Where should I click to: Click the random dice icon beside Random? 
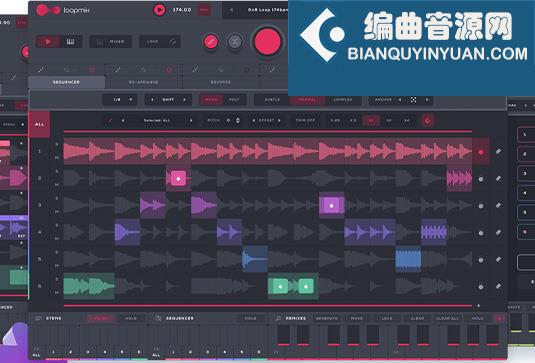pos(414,100)
